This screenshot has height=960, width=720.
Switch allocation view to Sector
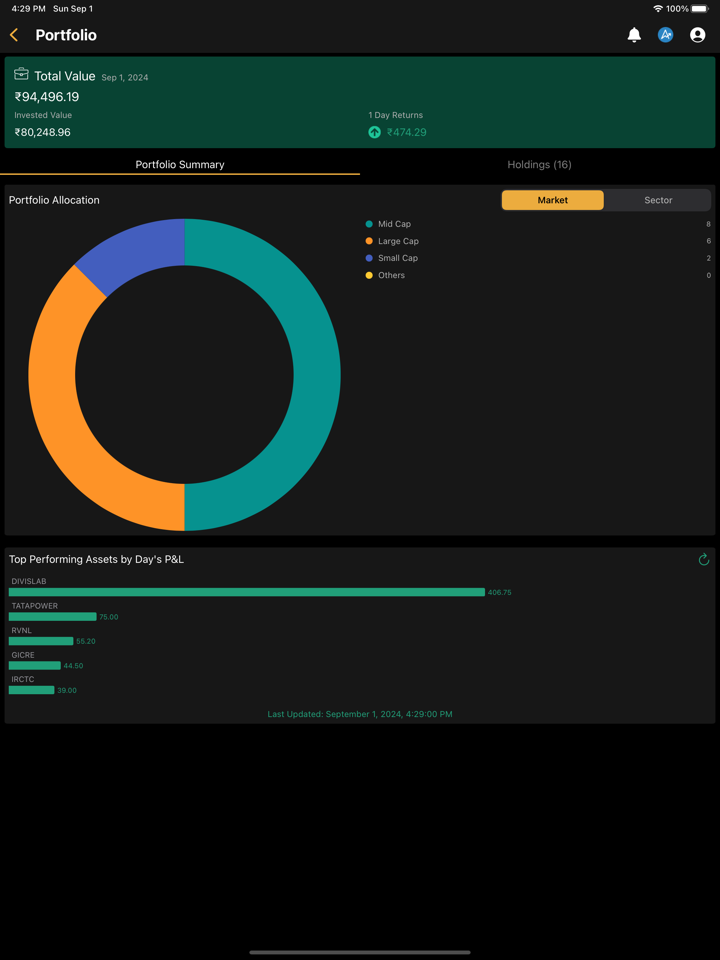coord(658,200)
